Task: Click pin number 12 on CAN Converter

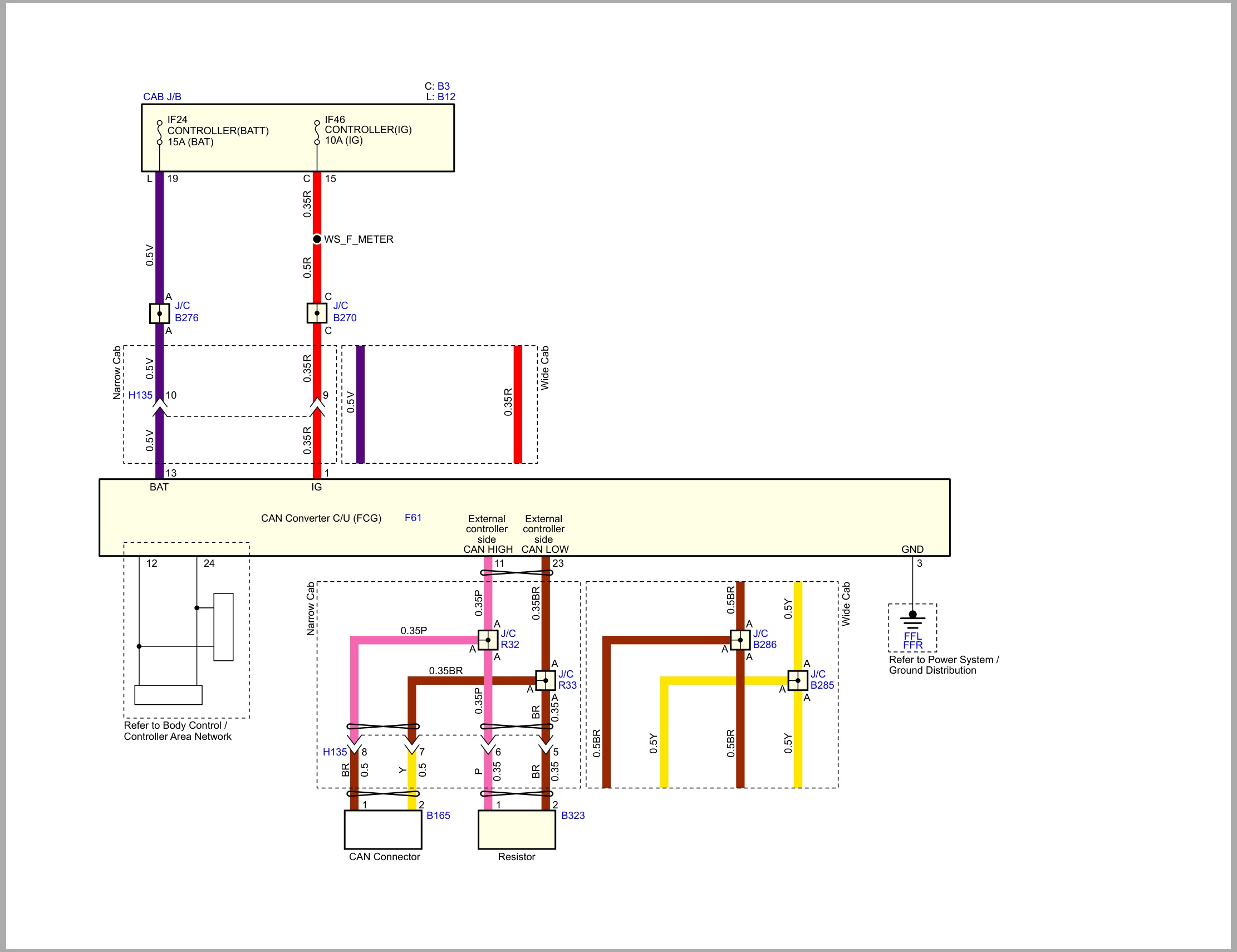Action: (152, 563)
